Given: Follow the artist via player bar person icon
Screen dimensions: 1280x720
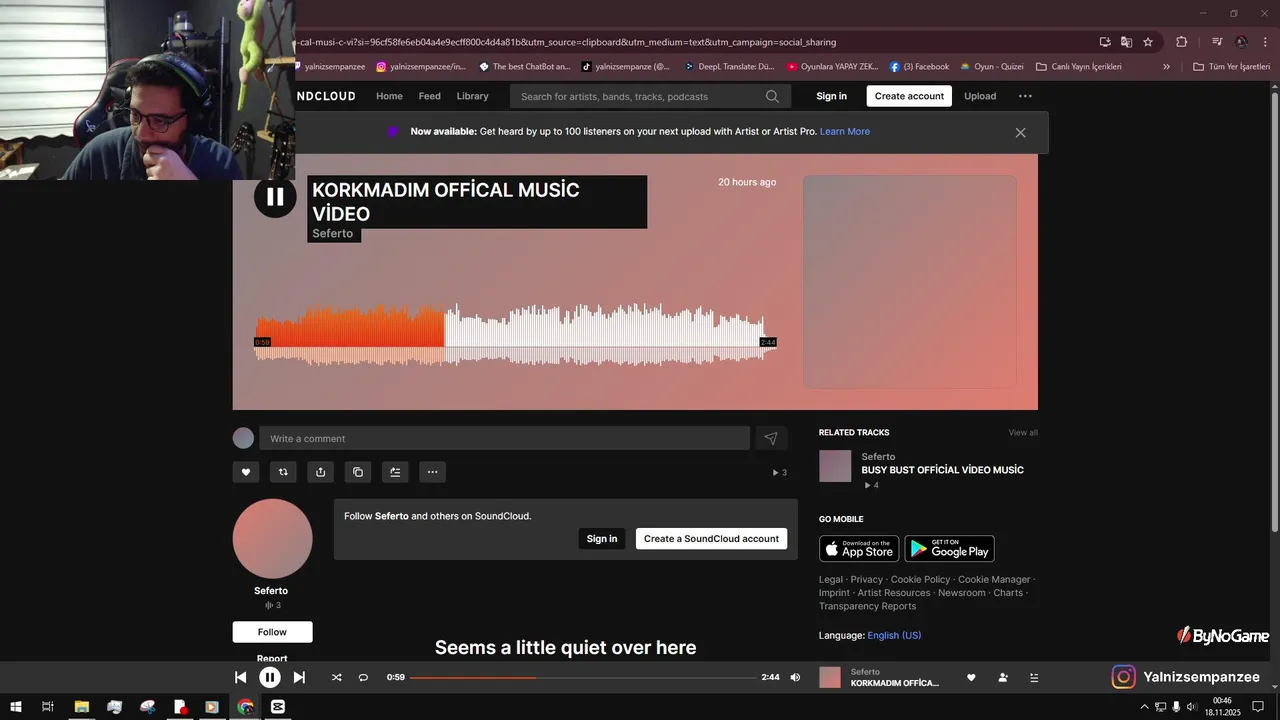Looking at the screenshot, I should coord(1003,677).
